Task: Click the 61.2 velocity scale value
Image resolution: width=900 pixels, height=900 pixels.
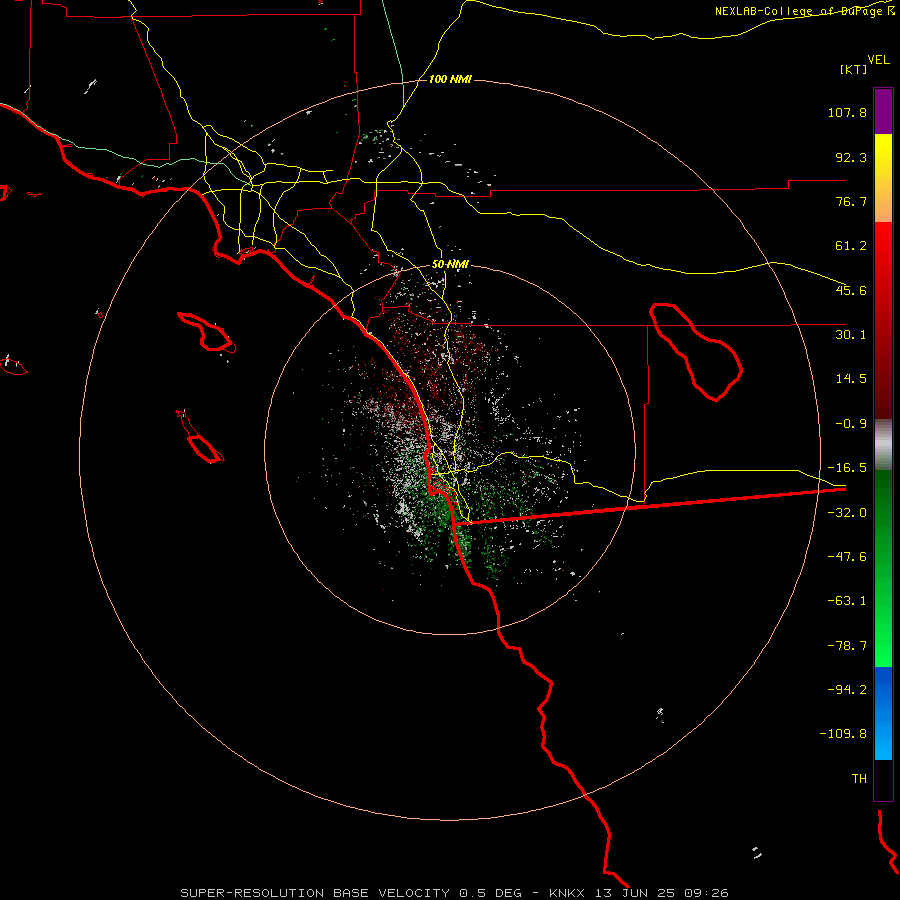Action: click(851, 246)
